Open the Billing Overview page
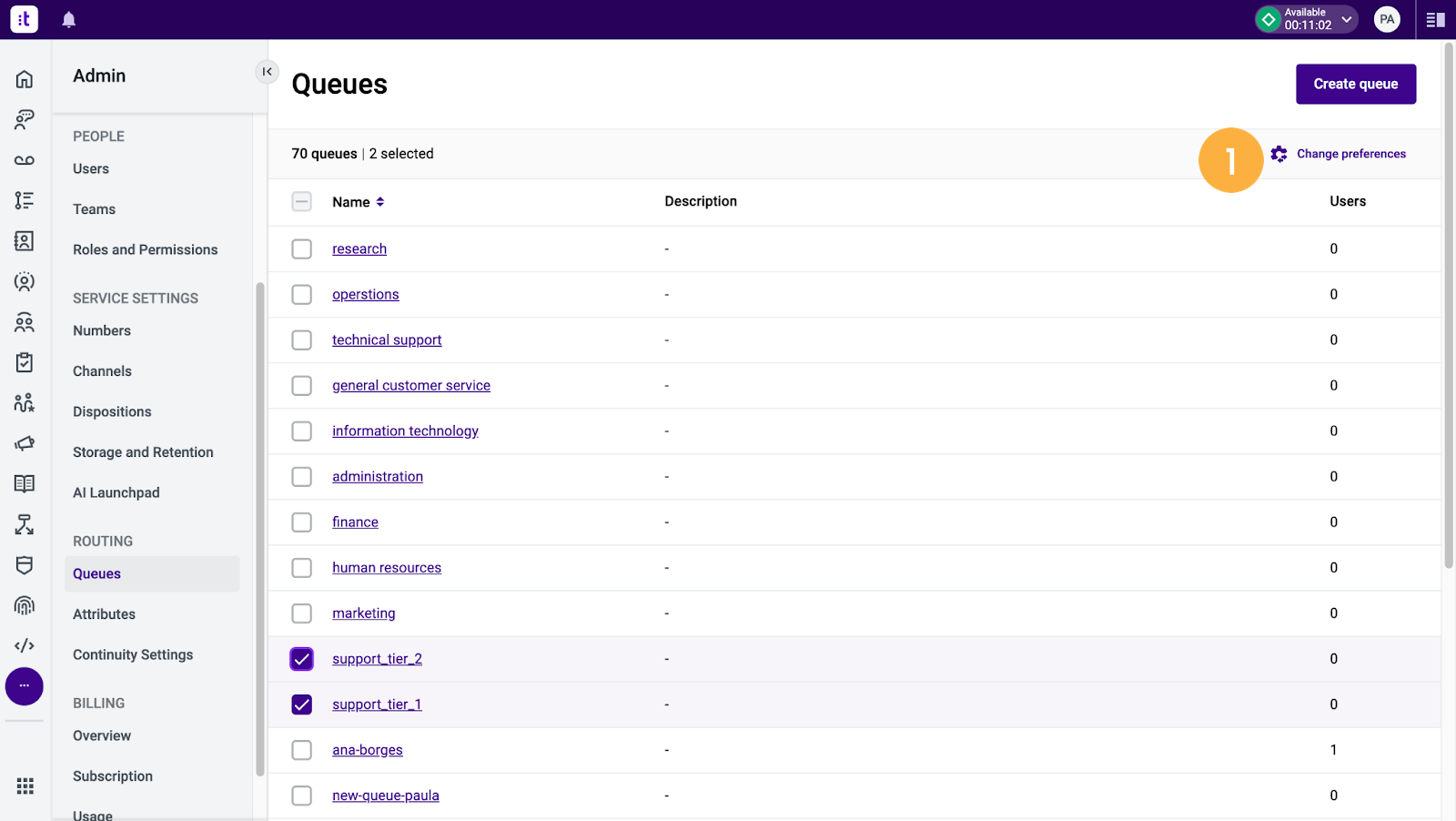Viewport: 1456px width, 821px height. tap(102, 736)
